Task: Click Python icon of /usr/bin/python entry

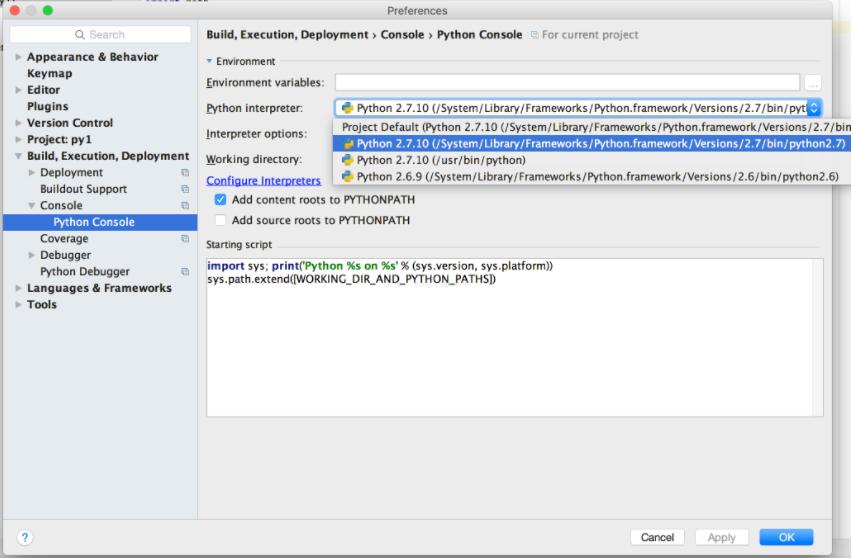Action: click(347, 160)
